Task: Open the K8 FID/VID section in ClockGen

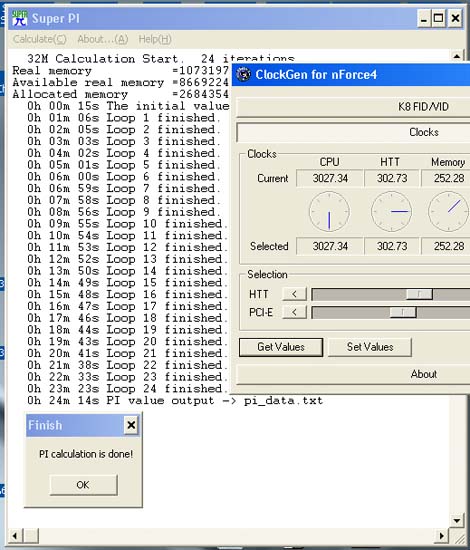Action: 353,107
